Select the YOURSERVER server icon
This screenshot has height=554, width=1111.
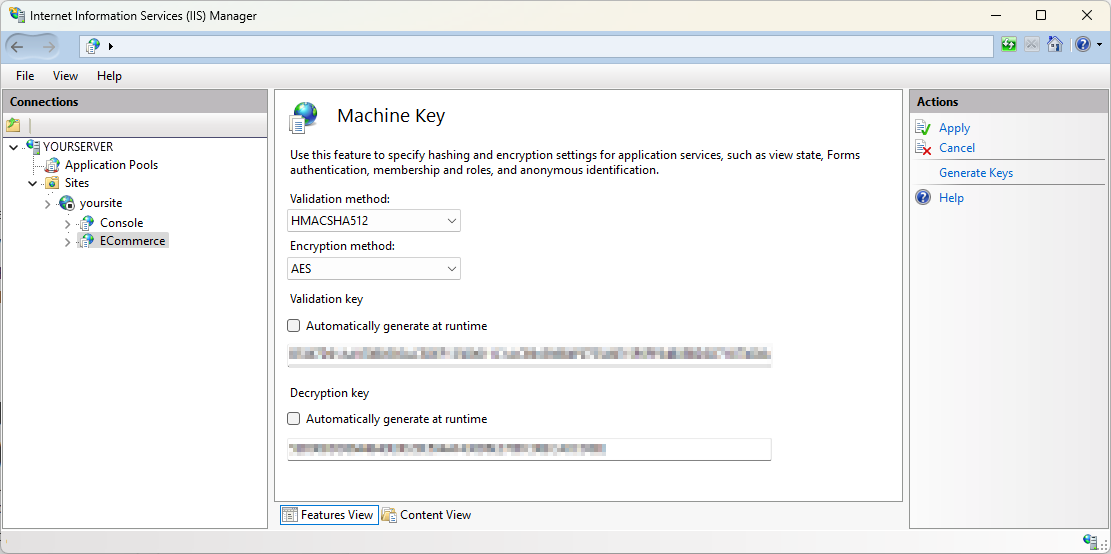click(33, 146)
